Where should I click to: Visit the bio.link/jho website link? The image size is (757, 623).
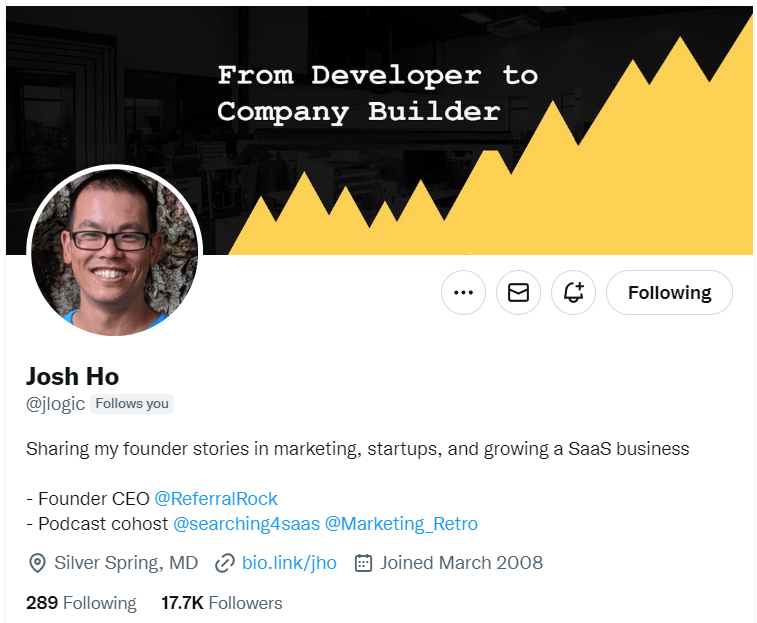coord(289,563)
